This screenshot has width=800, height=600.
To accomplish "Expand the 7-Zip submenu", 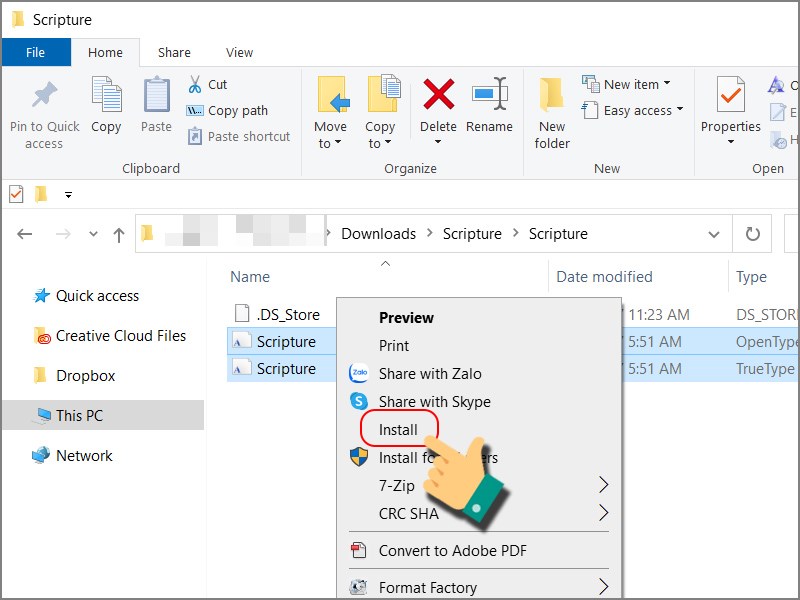I will click(604, 485).
